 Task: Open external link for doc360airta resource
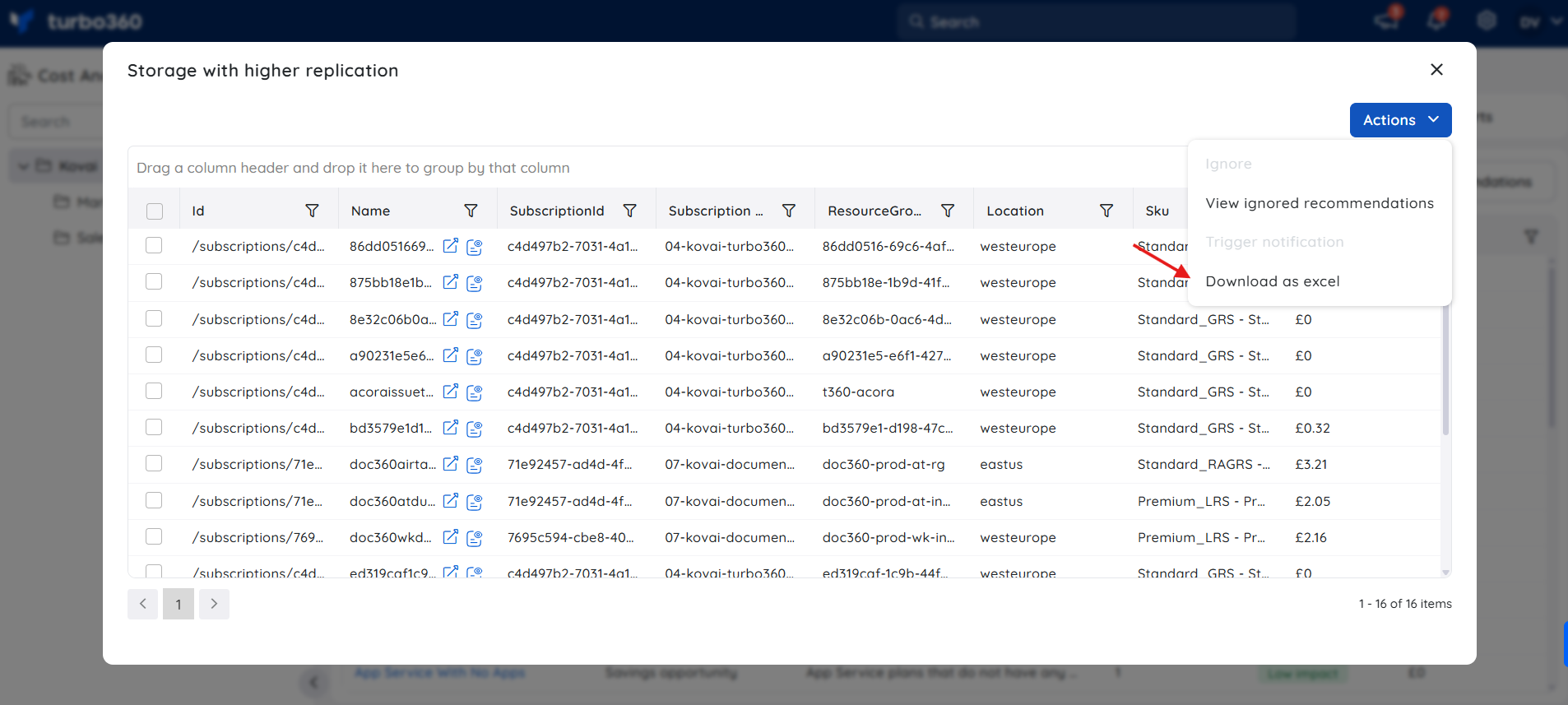pos(450,464)
